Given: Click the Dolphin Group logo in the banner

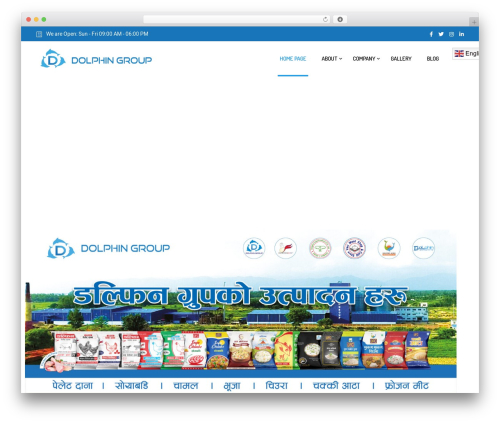Looking at the screenshot, I should tap(109, 248).
